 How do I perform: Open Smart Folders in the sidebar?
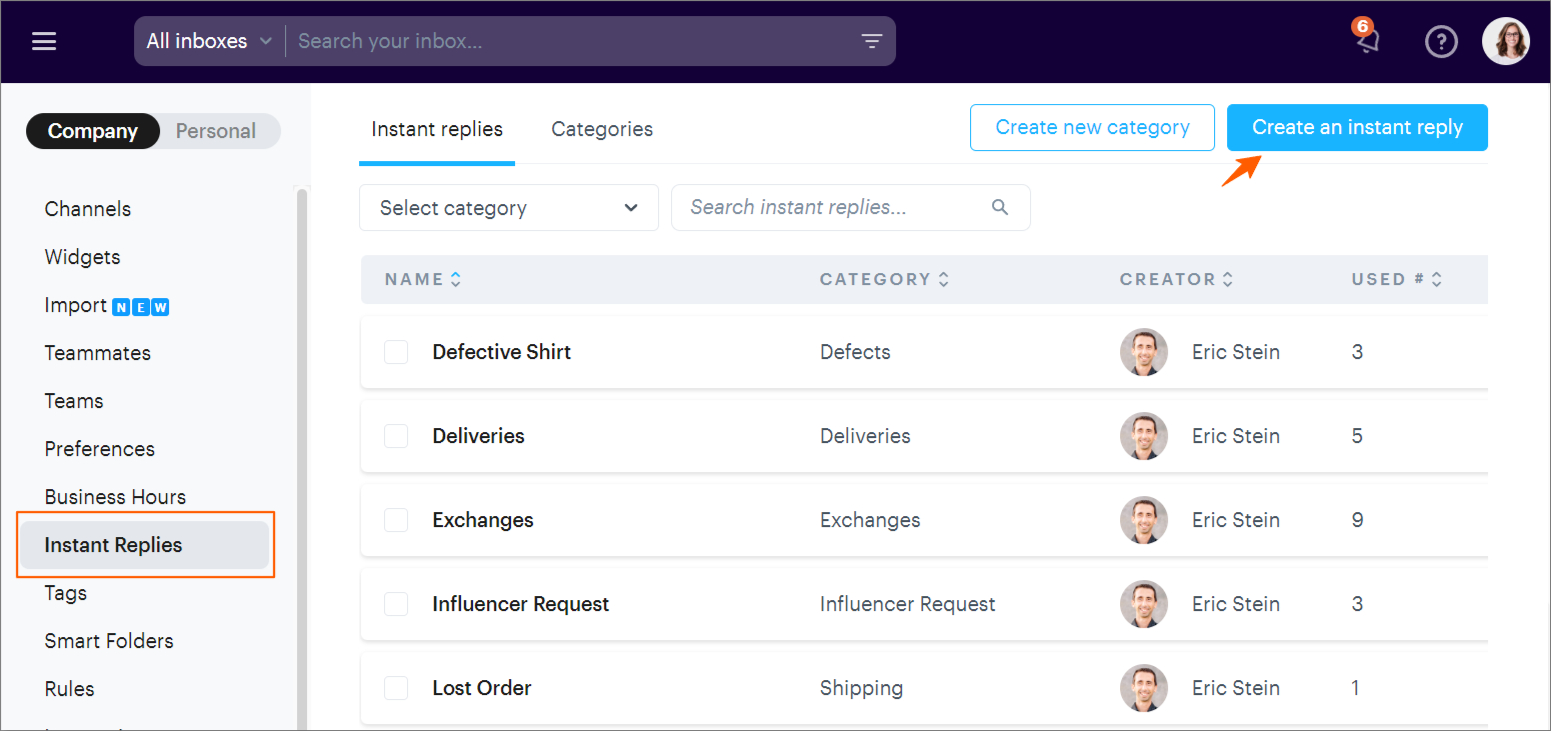tap(109, 641)
